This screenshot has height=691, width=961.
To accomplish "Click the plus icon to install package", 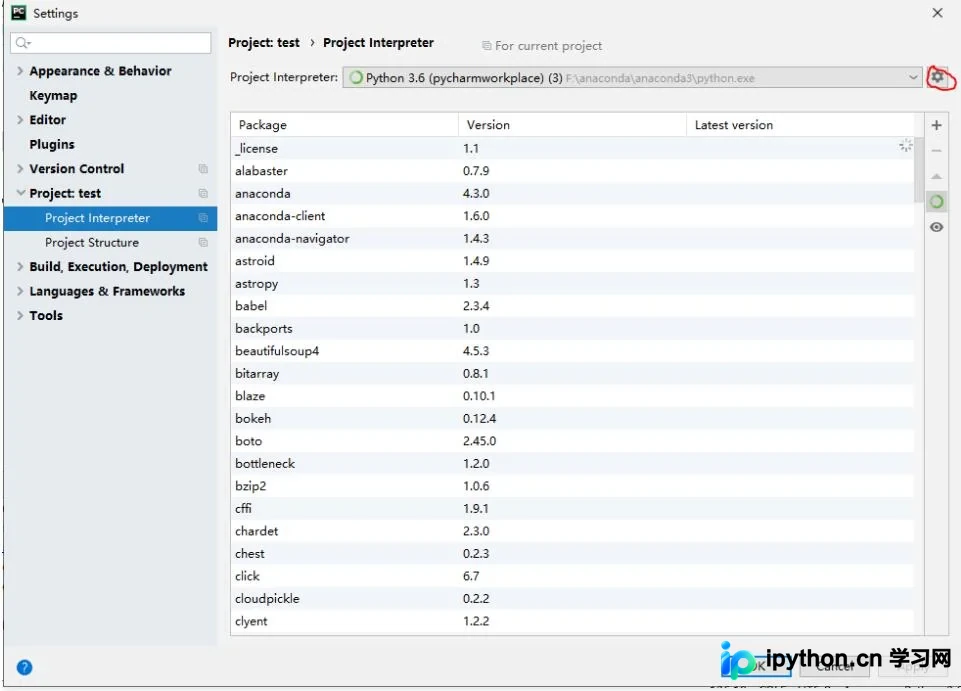I will point(936,125).
